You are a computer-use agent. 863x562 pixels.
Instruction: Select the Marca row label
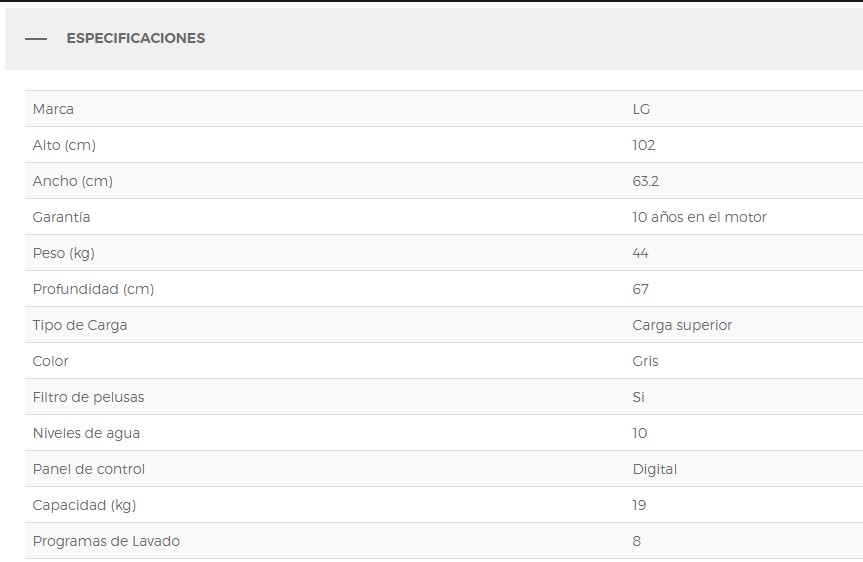click(x=53, y=109)
